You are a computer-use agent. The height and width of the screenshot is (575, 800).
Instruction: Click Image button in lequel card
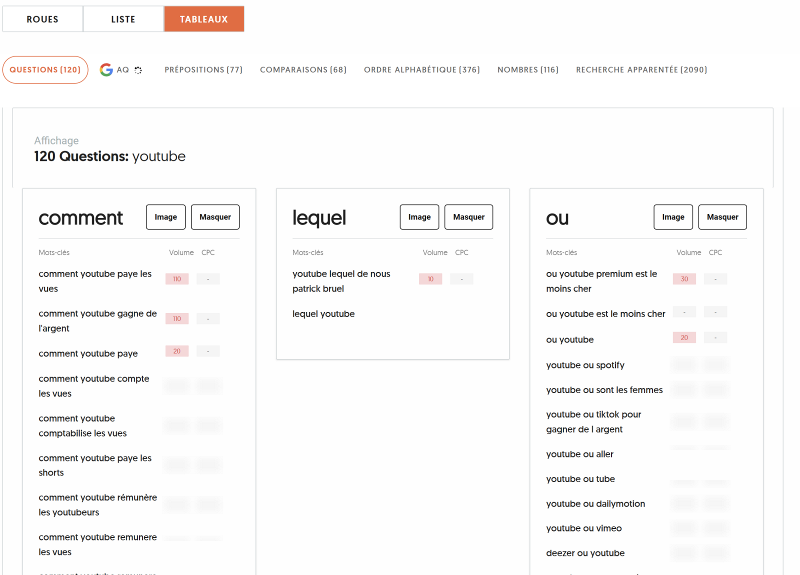pos(419,217)
